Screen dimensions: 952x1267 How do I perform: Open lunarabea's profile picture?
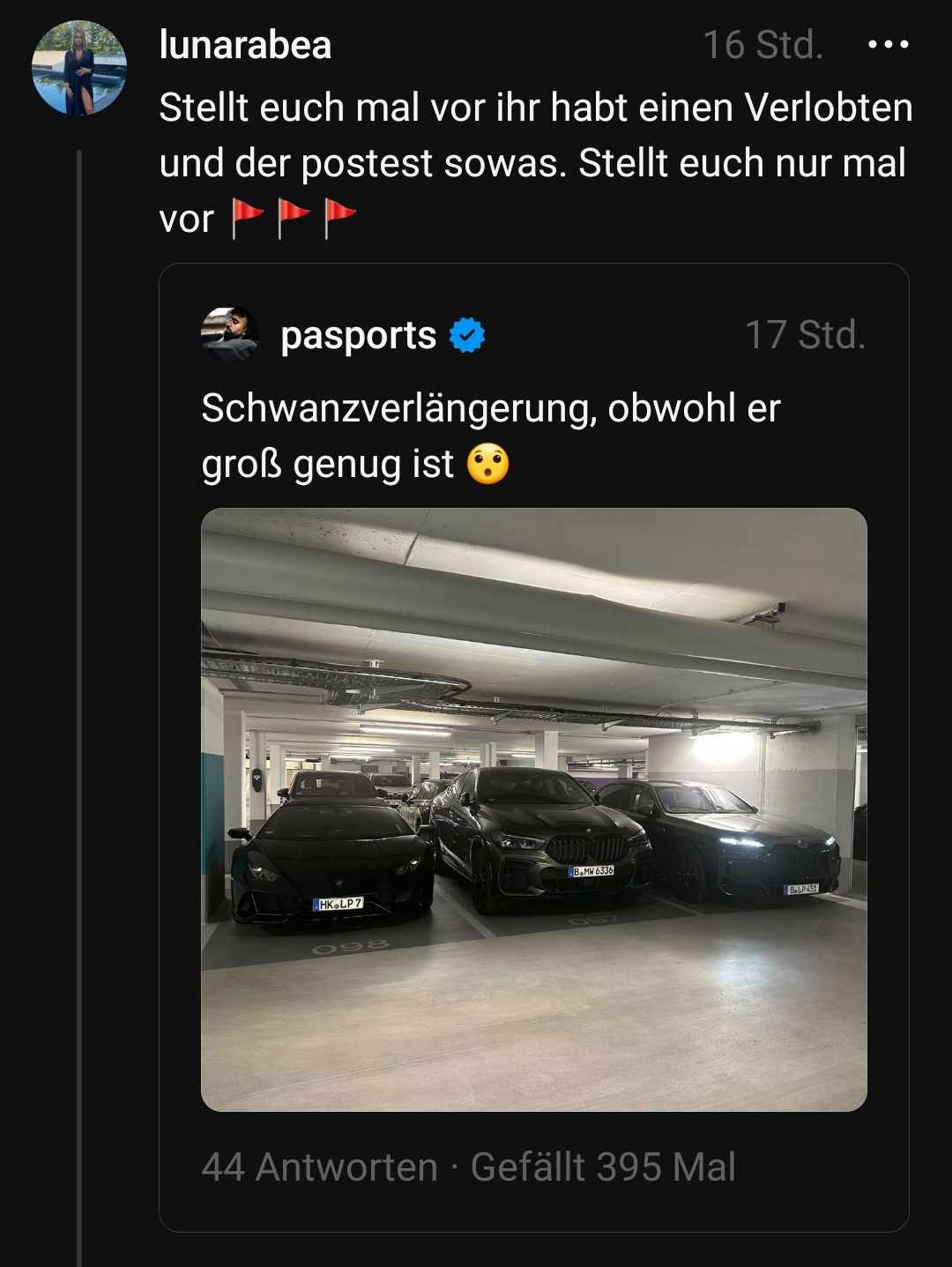pos(79,68)
